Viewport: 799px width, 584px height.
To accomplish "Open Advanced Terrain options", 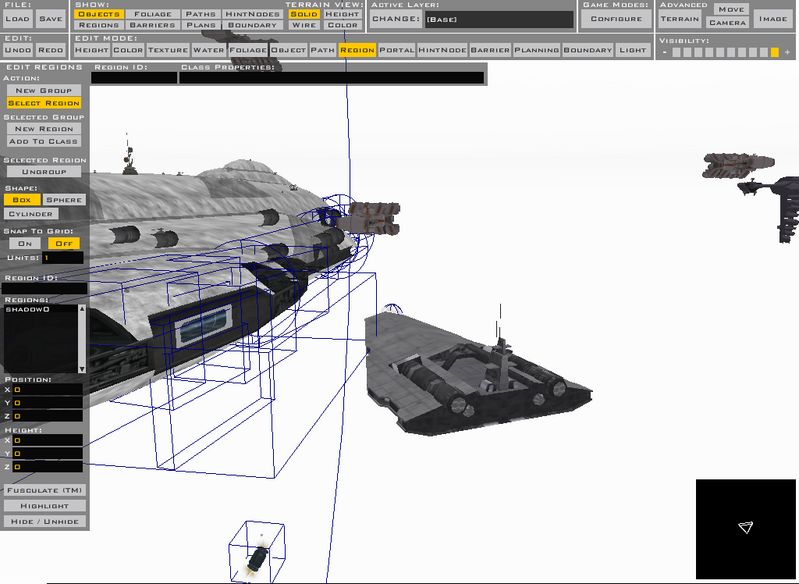I will [x=680, y=19].
